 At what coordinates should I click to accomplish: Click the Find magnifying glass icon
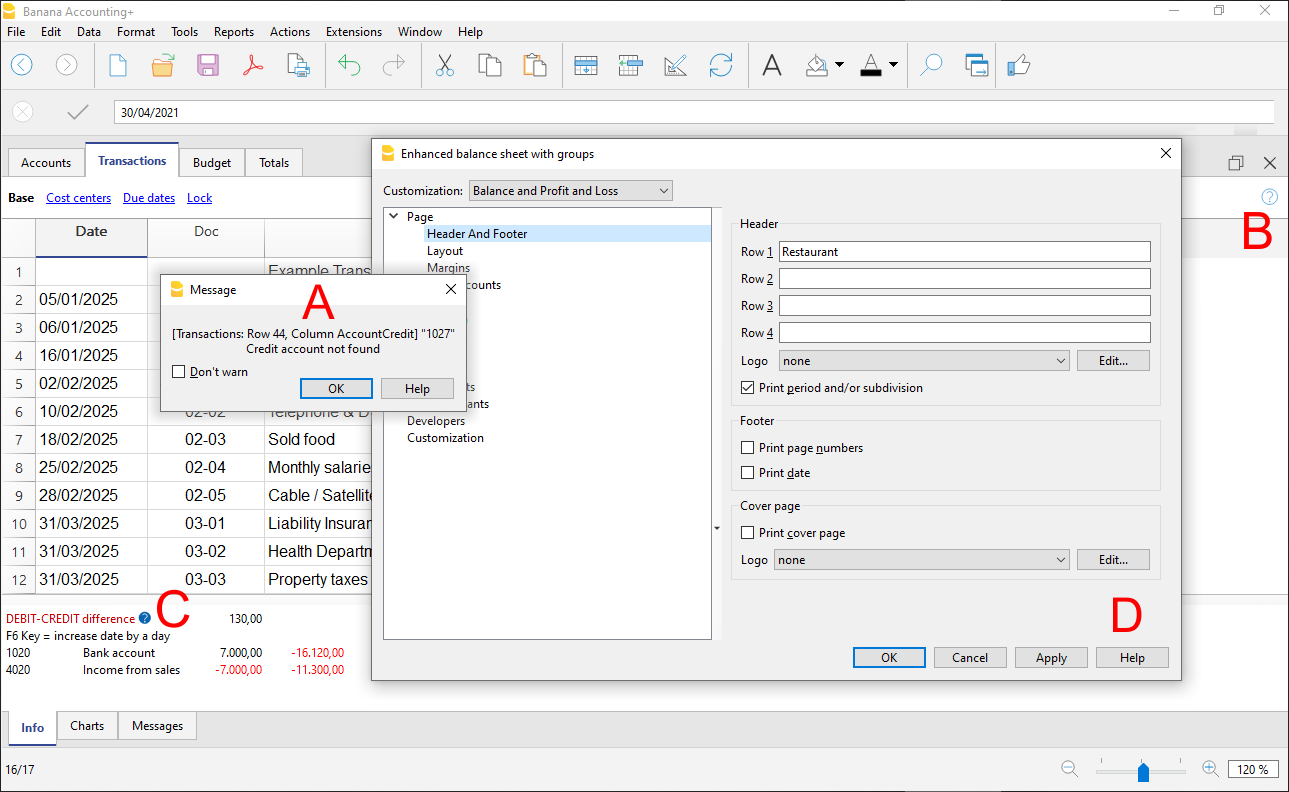(931, 66)
